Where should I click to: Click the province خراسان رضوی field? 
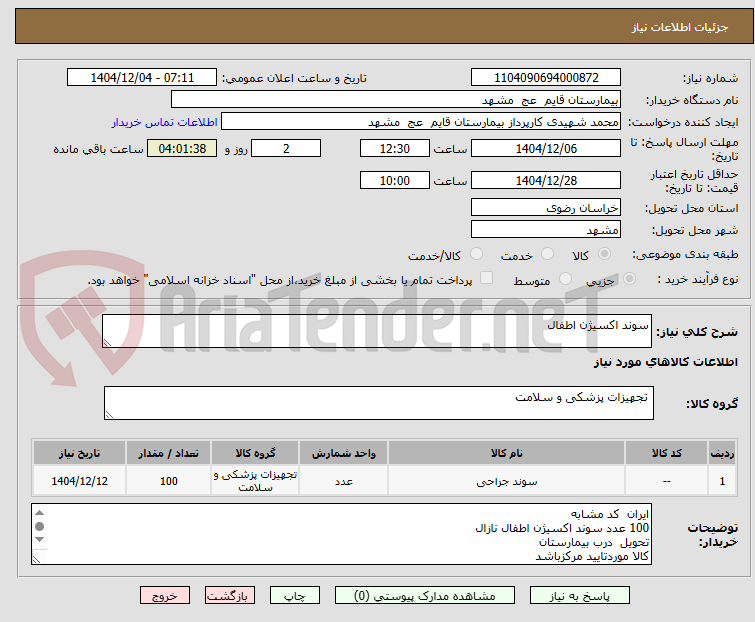click(546, 207)
